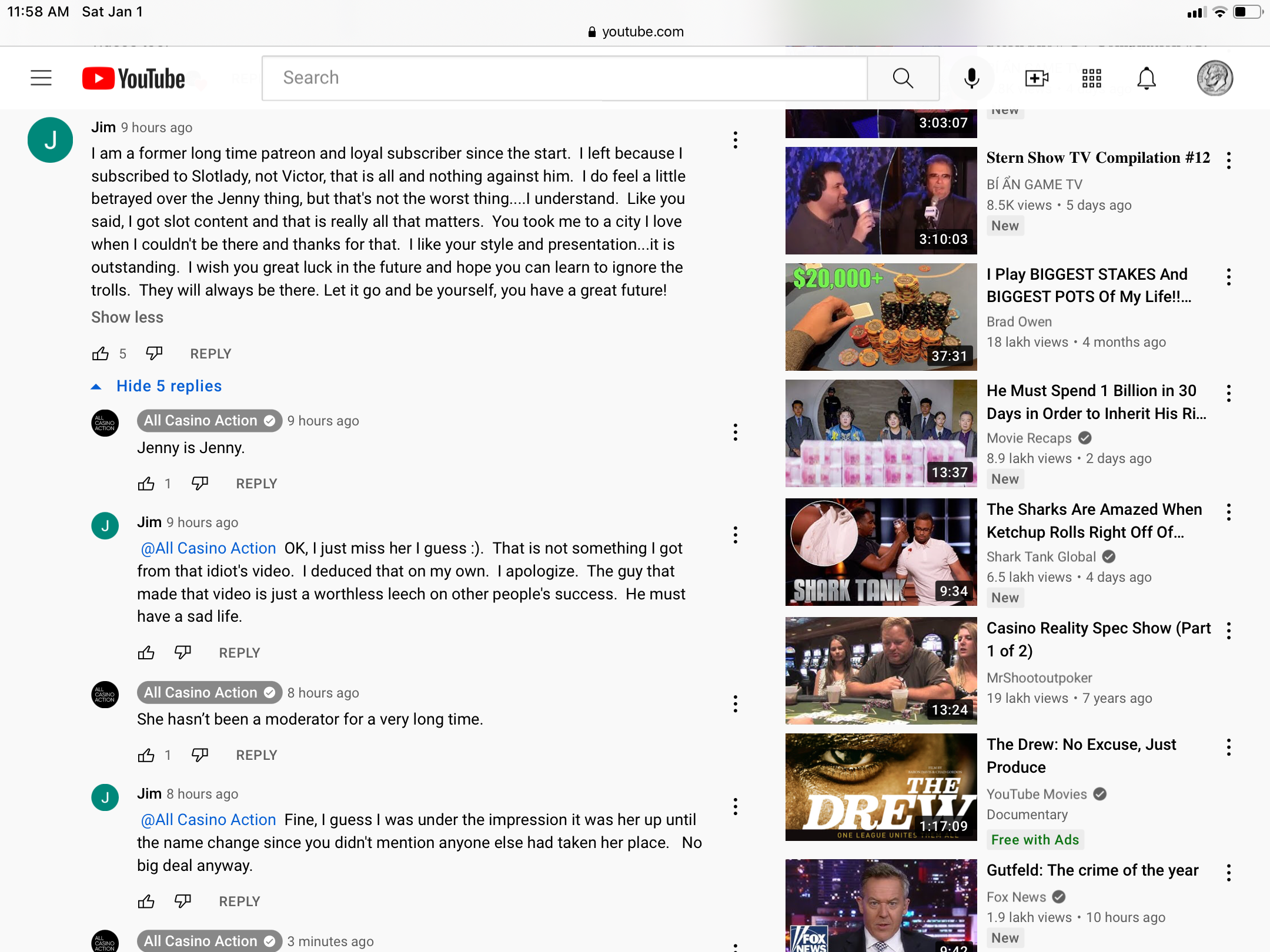Open menu for Sharks Are Amazed video
Image resolution: width=1270 pixels, height=952 pixels.
pos(1228,512)
